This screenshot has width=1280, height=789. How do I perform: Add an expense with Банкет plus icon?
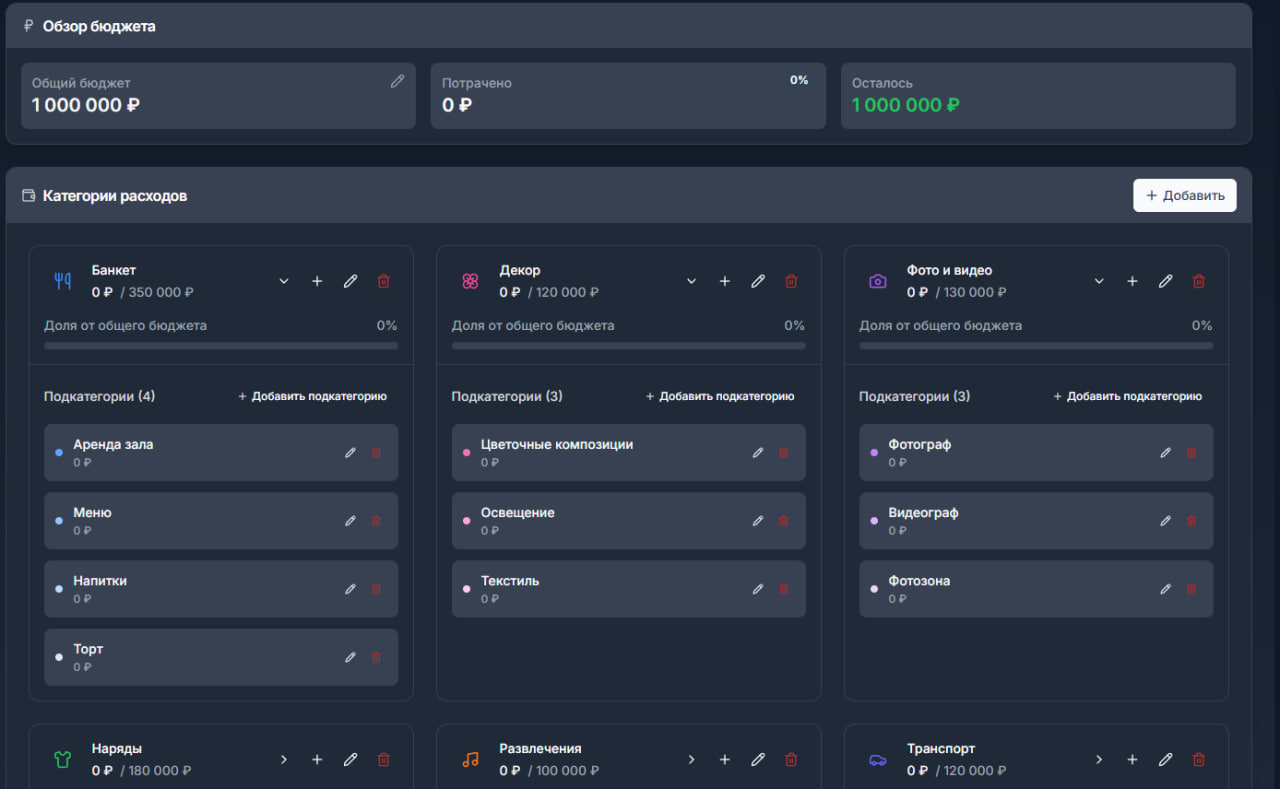click(317, 281)
